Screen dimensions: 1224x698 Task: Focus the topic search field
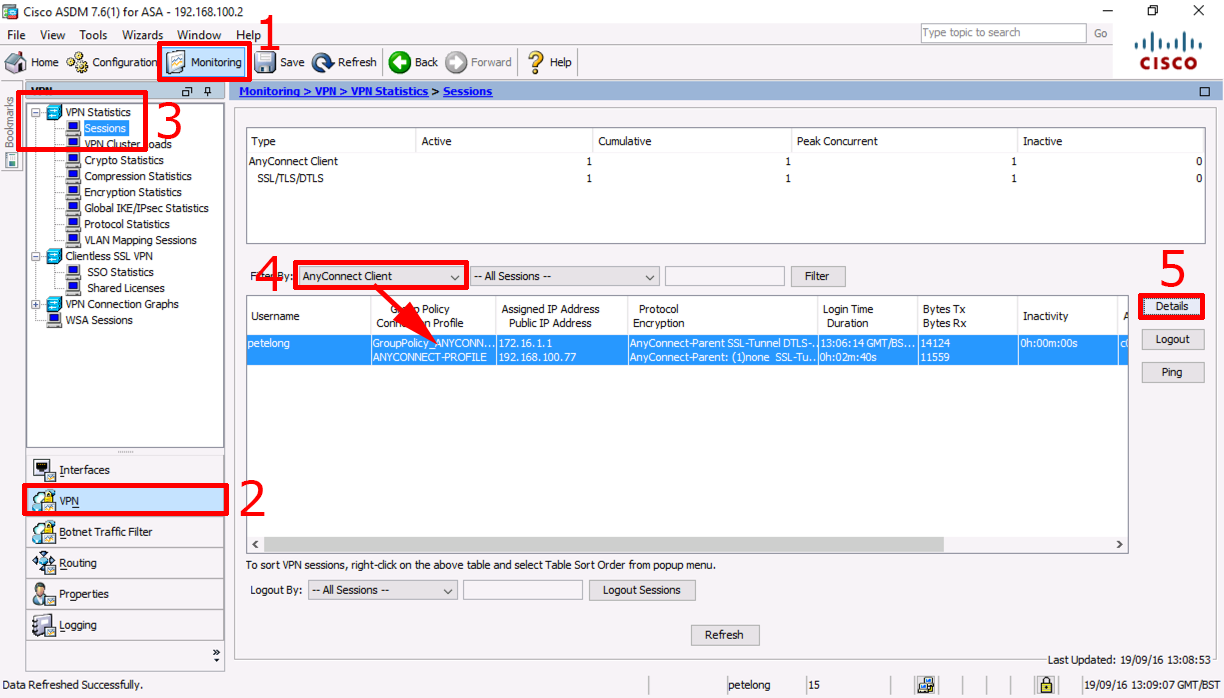click(1003, 33)
